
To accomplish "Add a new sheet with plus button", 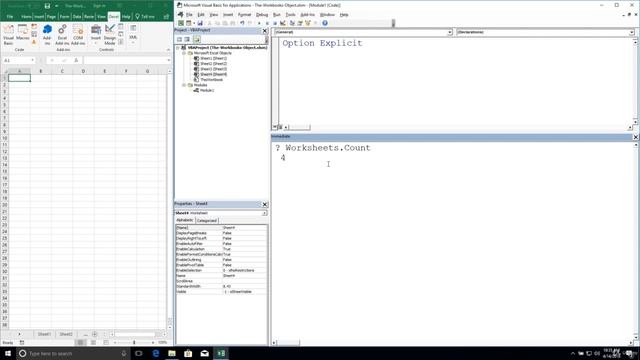I will 95,334.
